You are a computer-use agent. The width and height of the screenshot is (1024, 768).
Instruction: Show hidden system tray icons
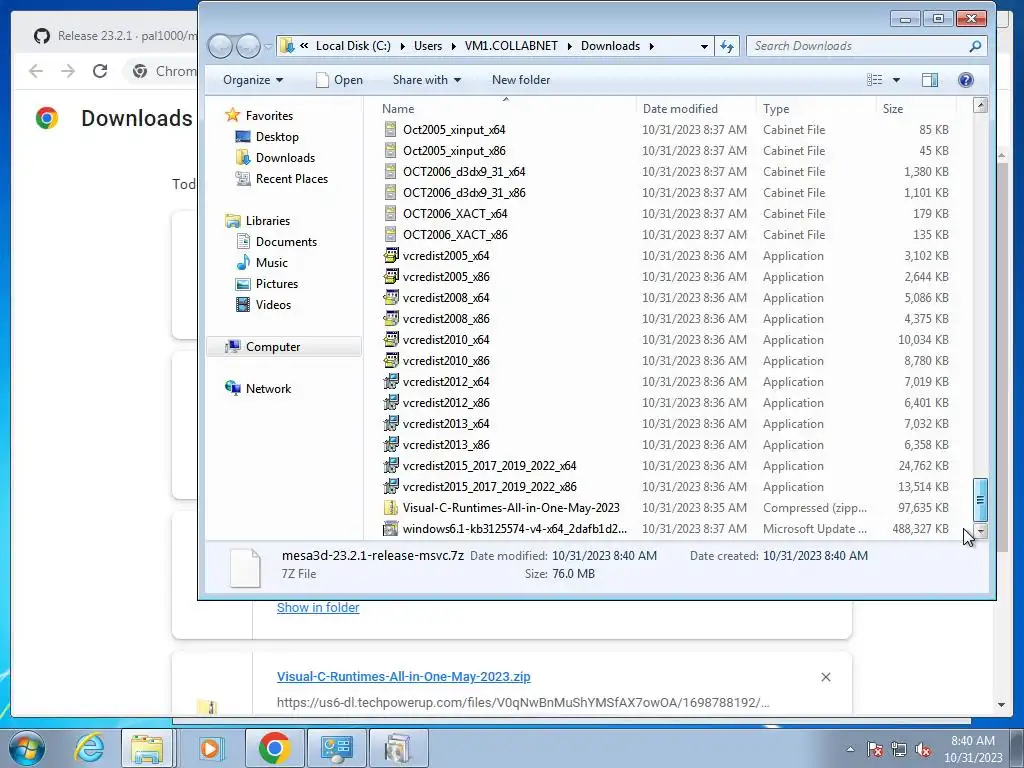click(850, 749)
